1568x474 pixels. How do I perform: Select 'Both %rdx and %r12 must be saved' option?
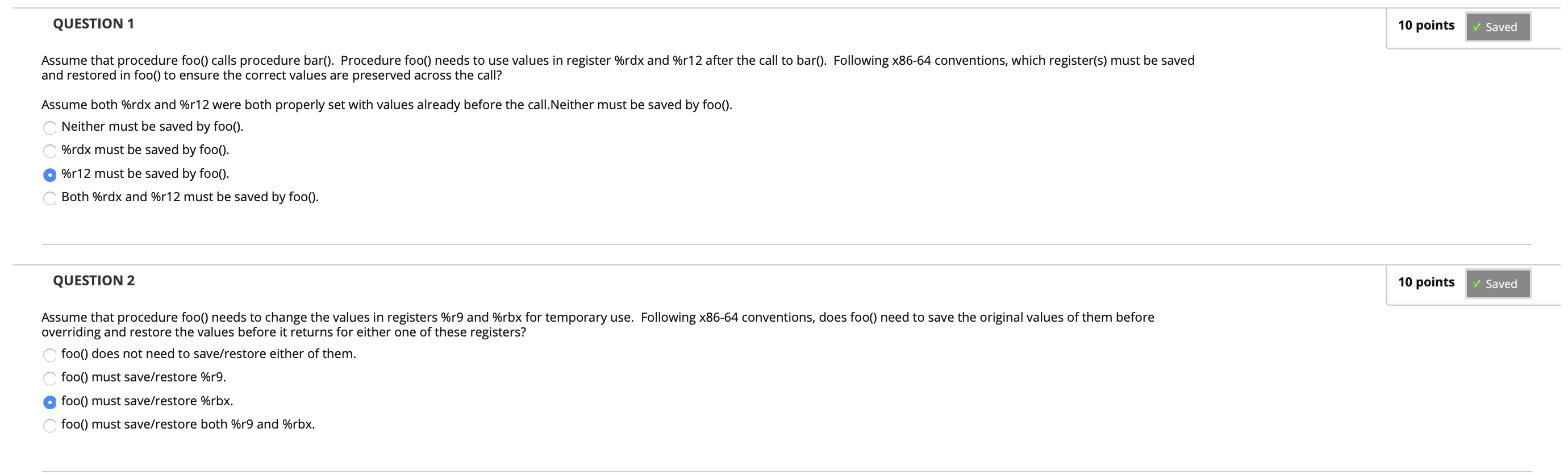[x=50, y=198]
